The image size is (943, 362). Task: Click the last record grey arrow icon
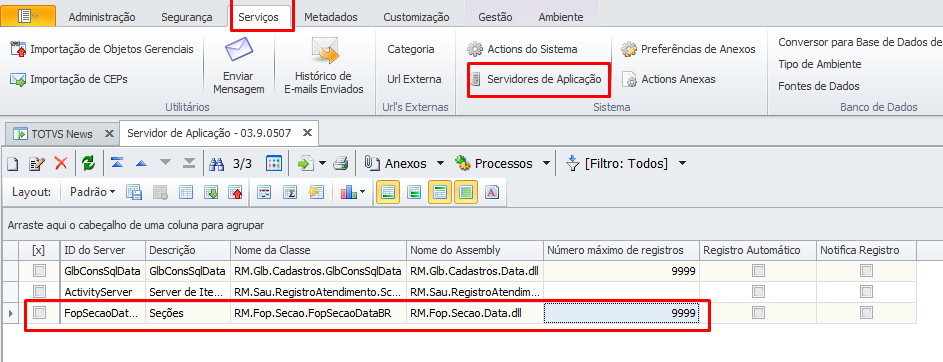click(x=189, y=163)
